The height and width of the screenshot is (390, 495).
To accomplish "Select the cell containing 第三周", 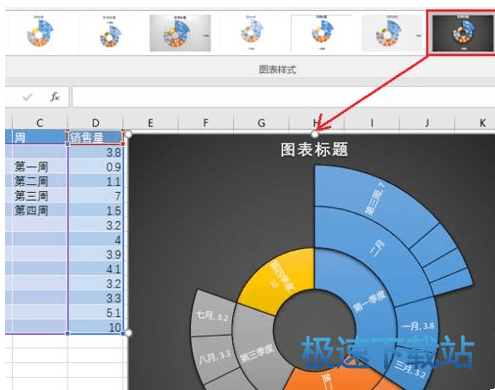I will (x=40, y=196).
